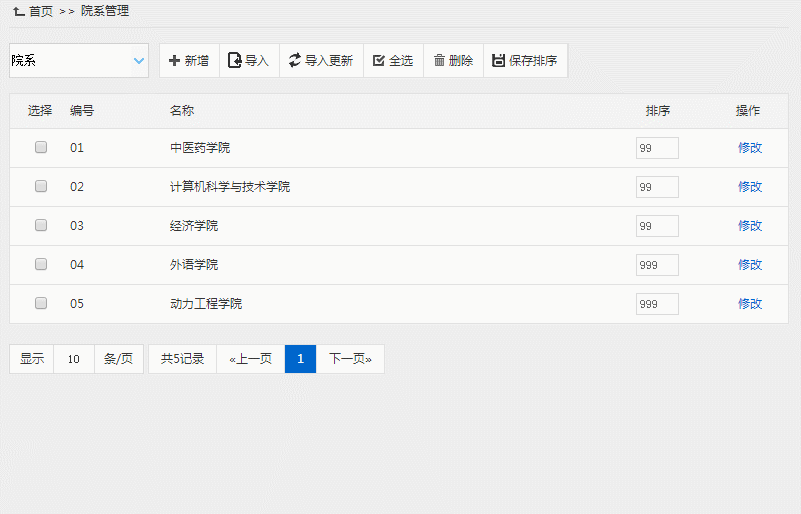Viewport: 801px width, 514px height.
Task: Click the 新增 plus icon button
Action: point(175,61)
